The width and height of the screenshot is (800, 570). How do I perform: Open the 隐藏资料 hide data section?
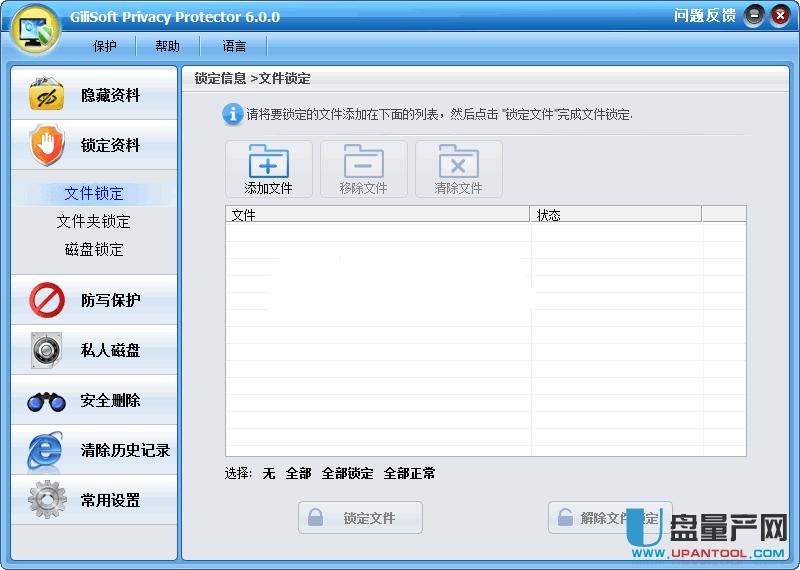[x=94, y=95]
